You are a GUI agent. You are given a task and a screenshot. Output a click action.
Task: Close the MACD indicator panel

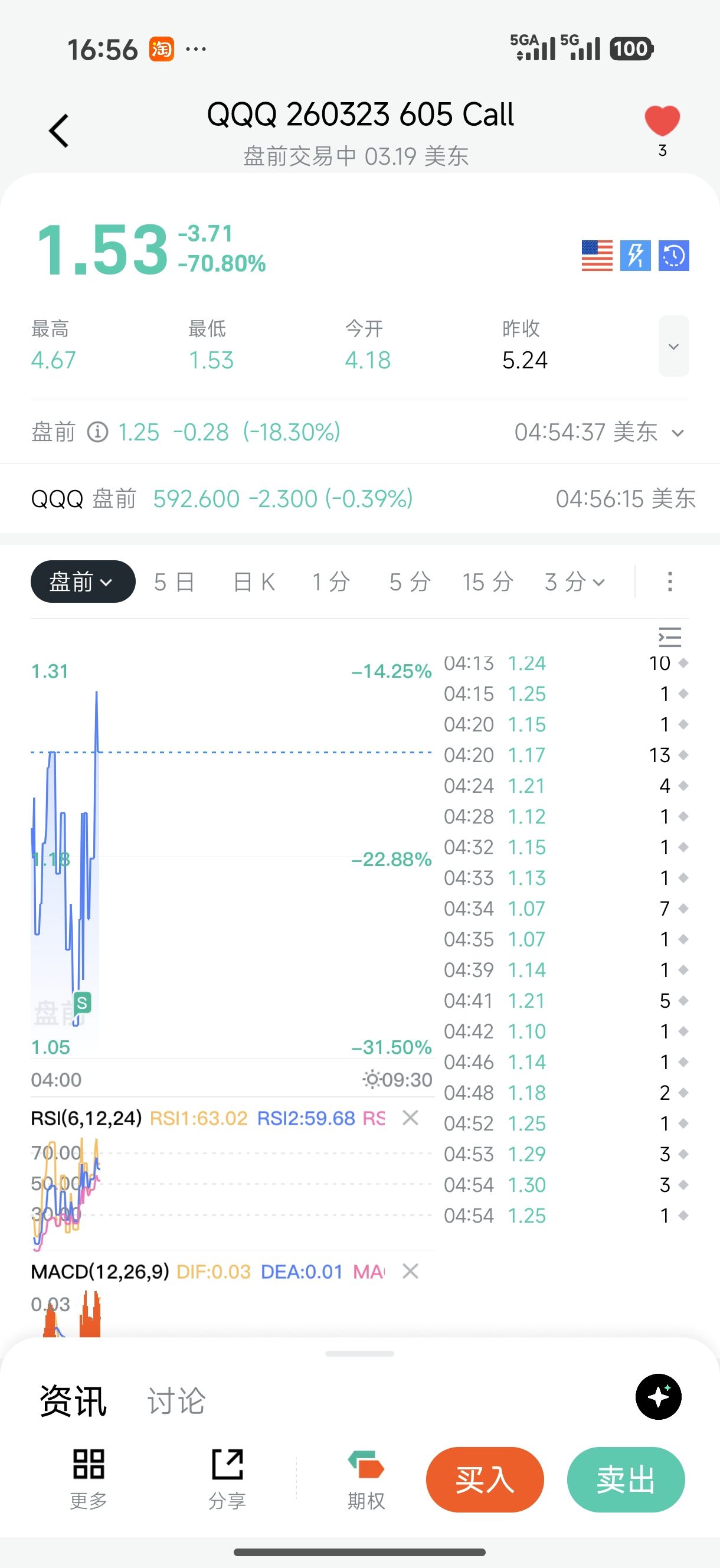point(410,1271)
